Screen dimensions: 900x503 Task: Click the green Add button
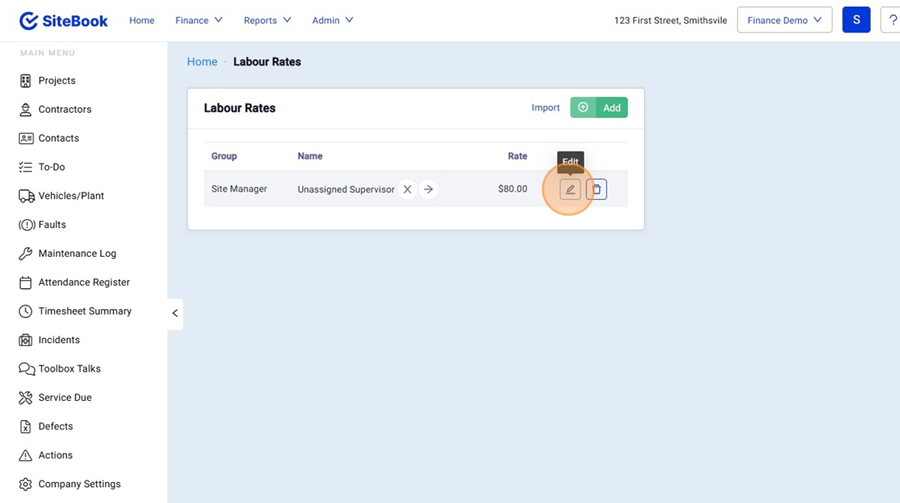(599, 108)
